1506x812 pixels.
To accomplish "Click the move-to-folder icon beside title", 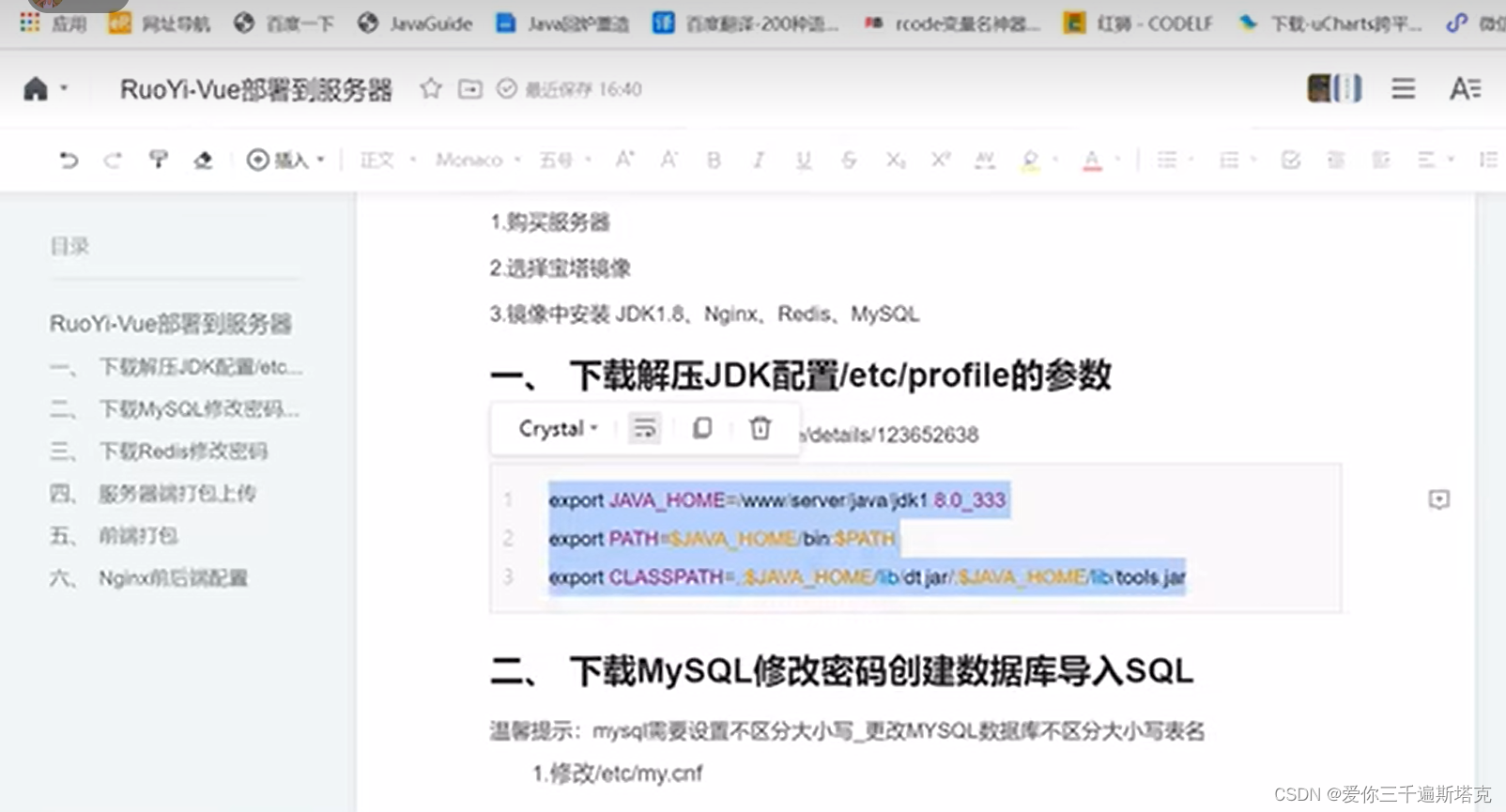I will click(469, 89).
